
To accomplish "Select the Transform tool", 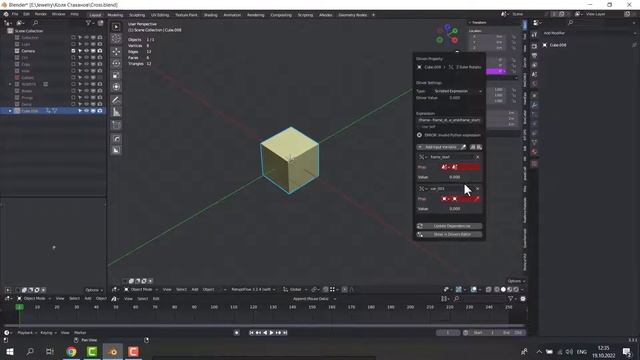I will coord(116,87).
